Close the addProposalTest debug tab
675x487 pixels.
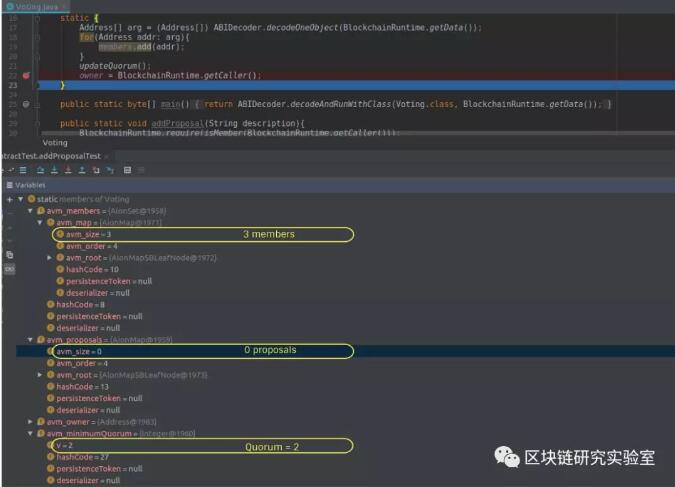[106, 156]
